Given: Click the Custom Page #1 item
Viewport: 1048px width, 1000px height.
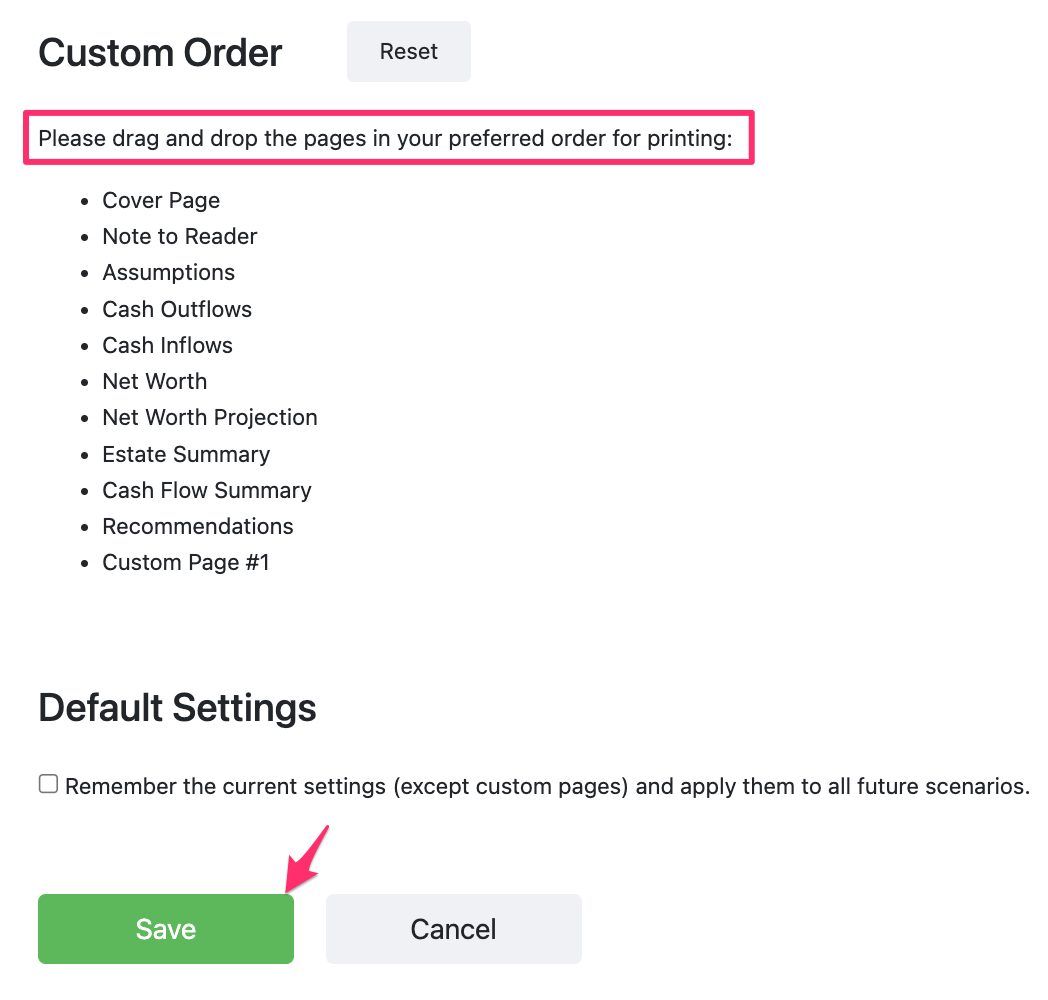Looking at the screenshot, I should 186,563.
